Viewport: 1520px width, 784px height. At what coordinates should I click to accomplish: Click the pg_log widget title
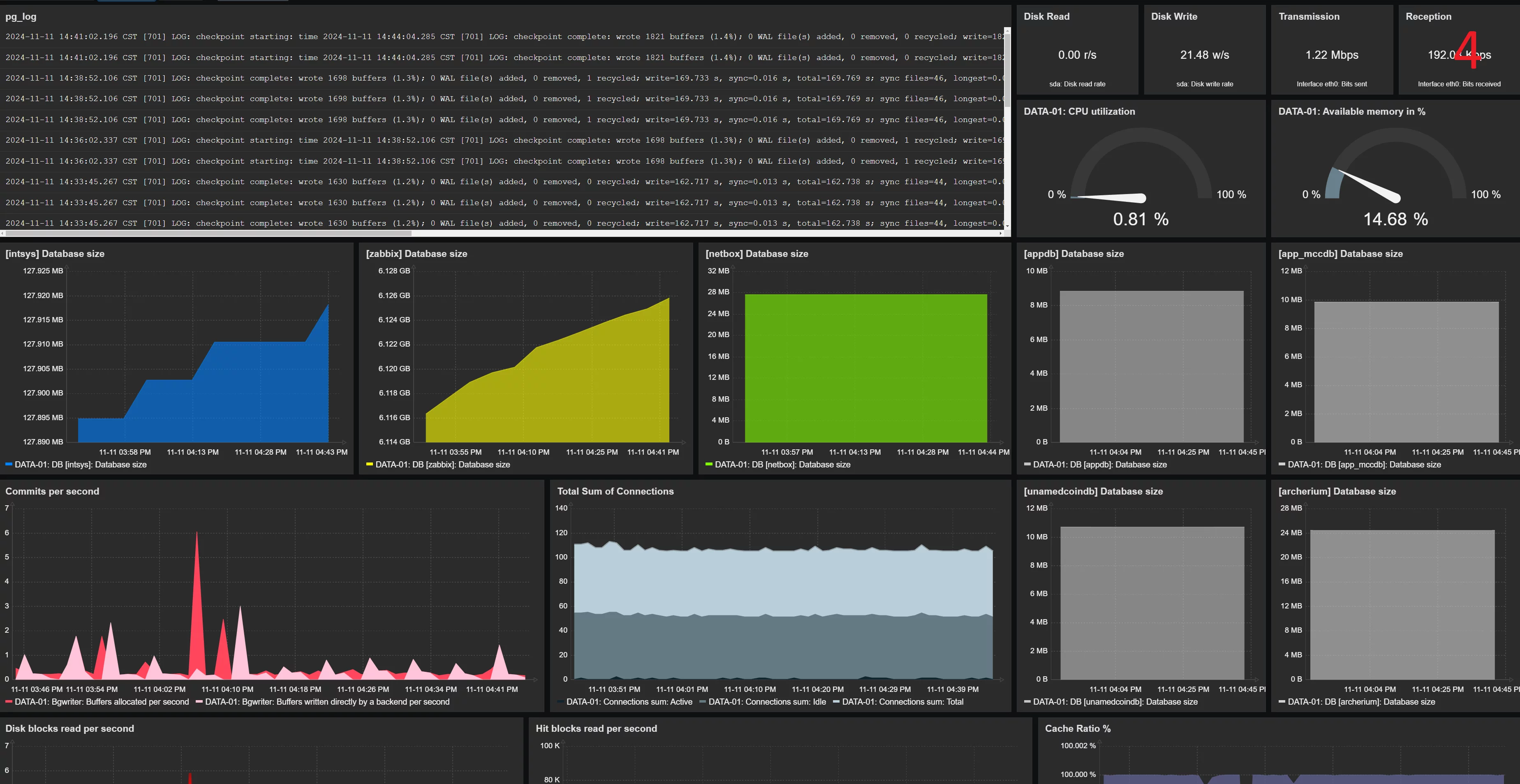click(21, 16)
